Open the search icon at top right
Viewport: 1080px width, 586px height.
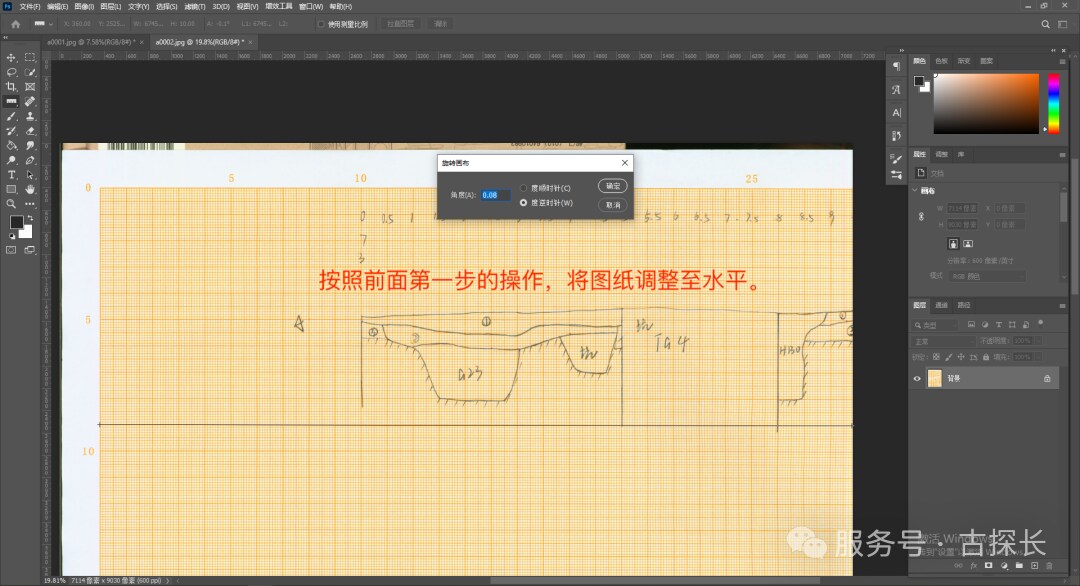(1046, 24)
